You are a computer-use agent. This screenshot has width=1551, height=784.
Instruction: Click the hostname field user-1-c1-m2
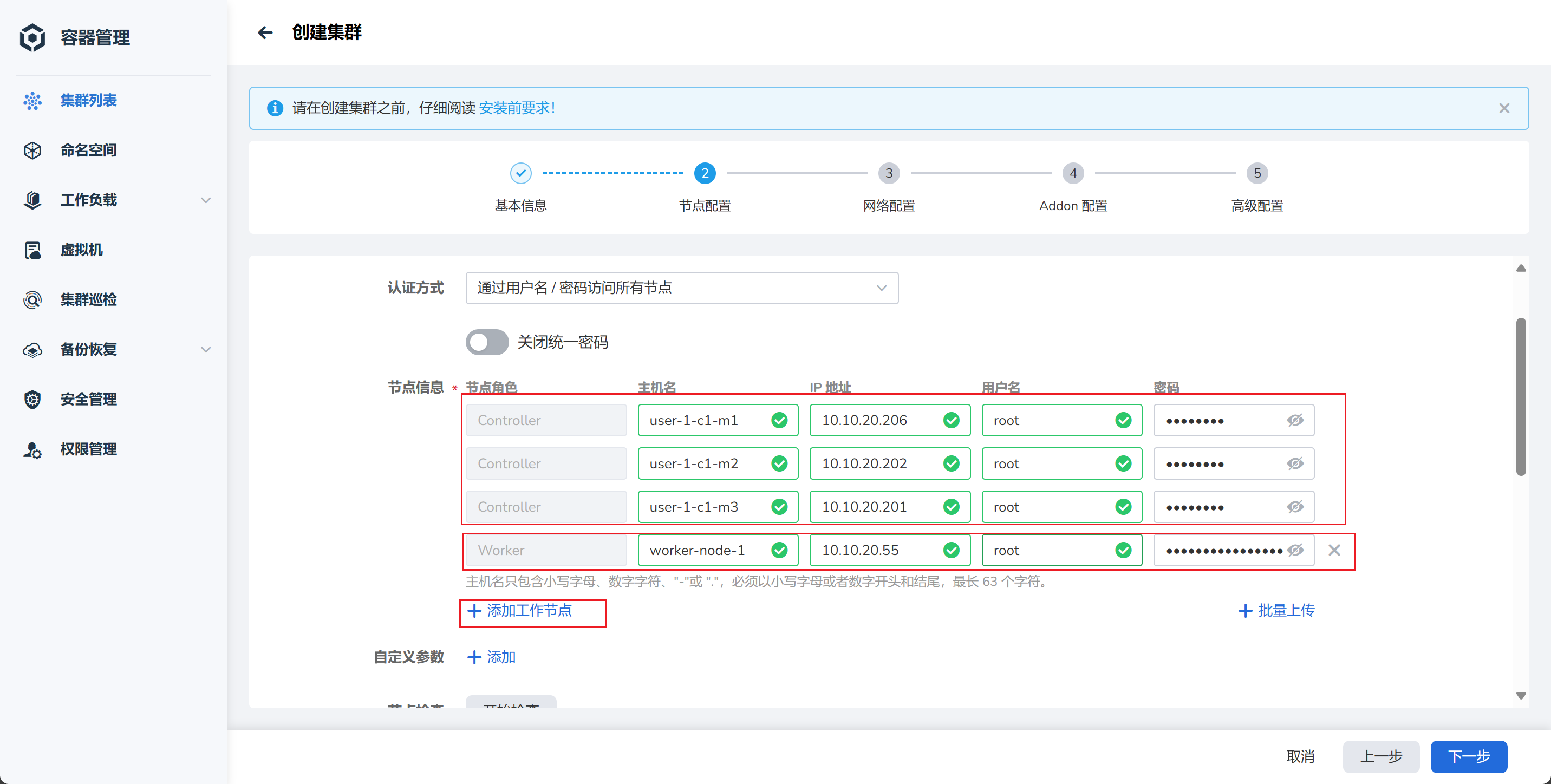click(718, 463)
